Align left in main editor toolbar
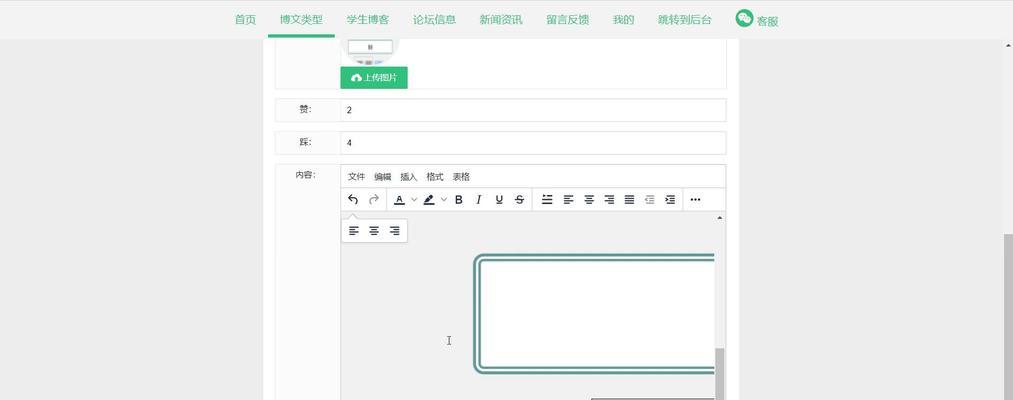1013x400 pixels. [x=568, y=200]
